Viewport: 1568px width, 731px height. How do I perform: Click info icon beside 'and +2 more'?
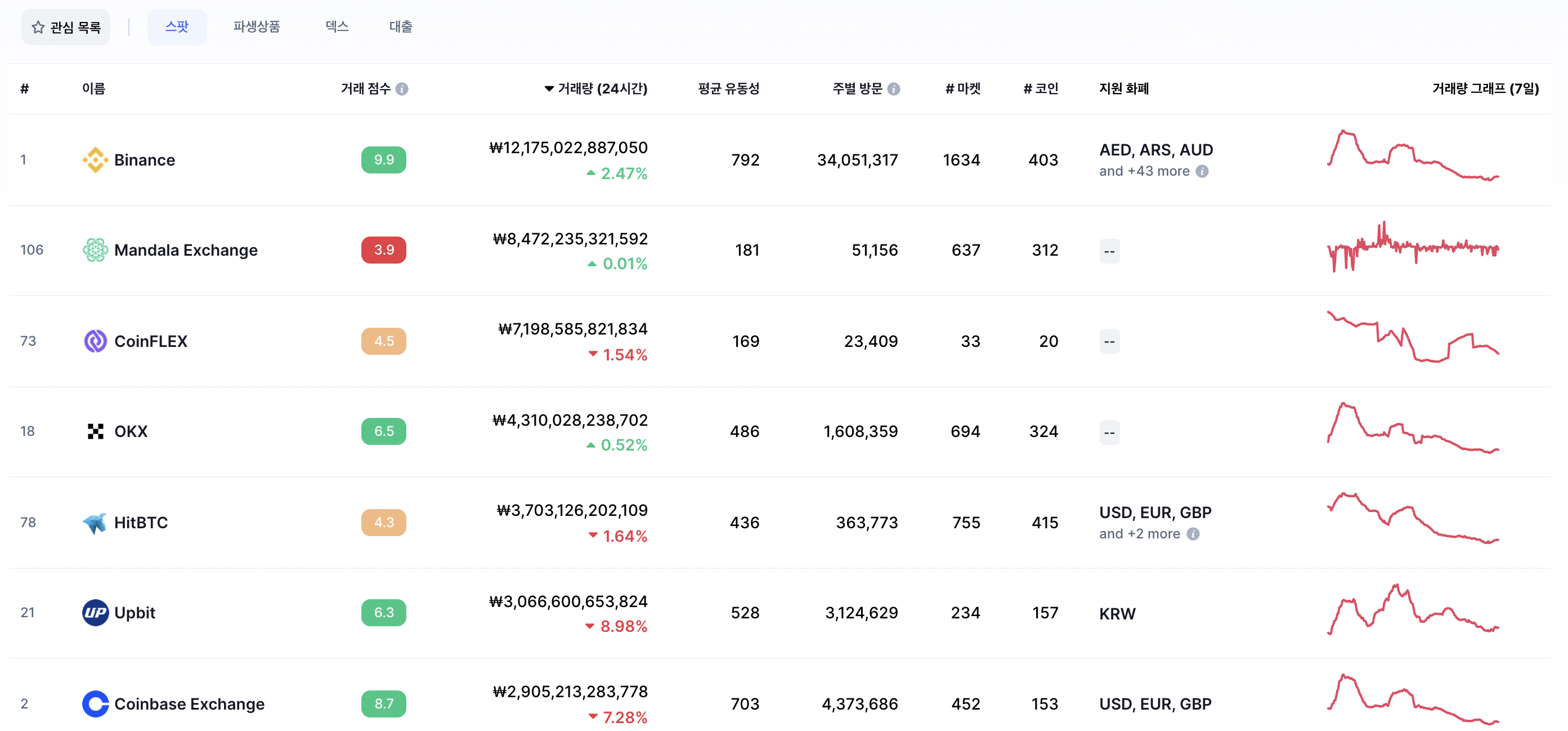[1193, 534]
